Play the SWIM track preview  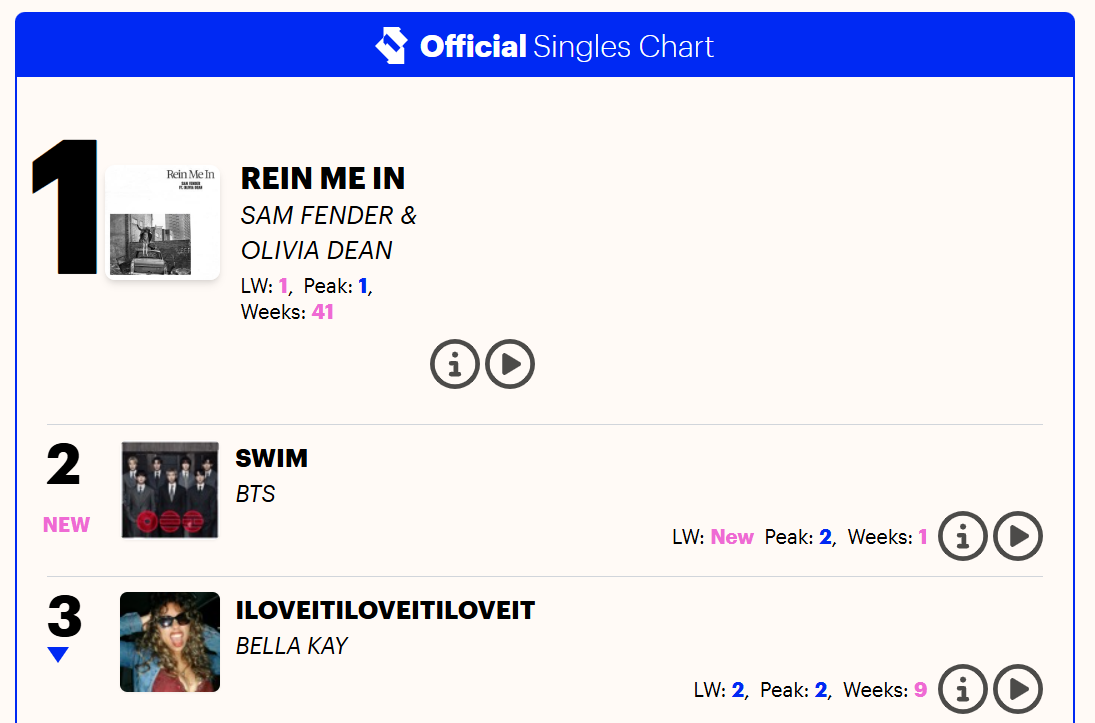point(1018,536)
